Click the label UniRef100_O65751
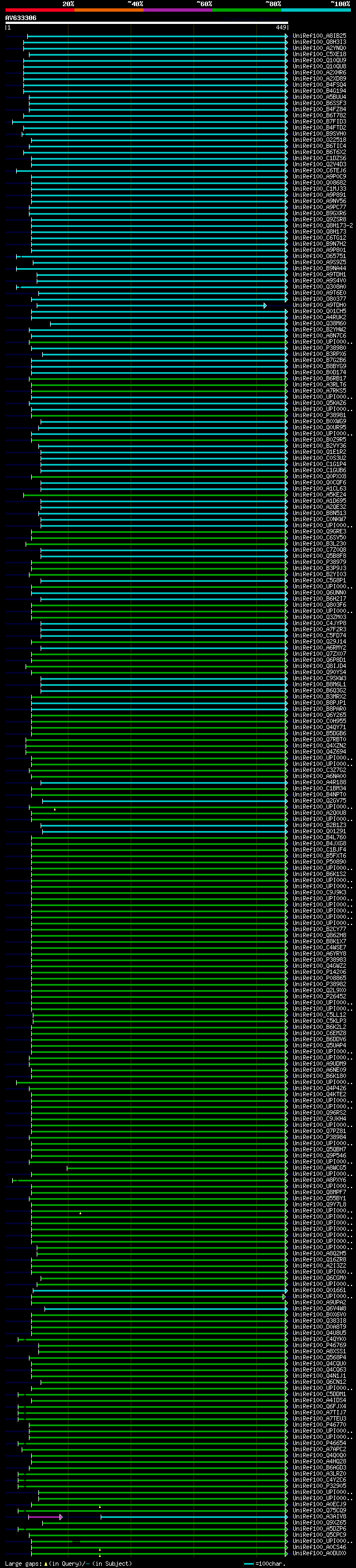This screenshot has height=1568, width=356. (x=319, y=256)
